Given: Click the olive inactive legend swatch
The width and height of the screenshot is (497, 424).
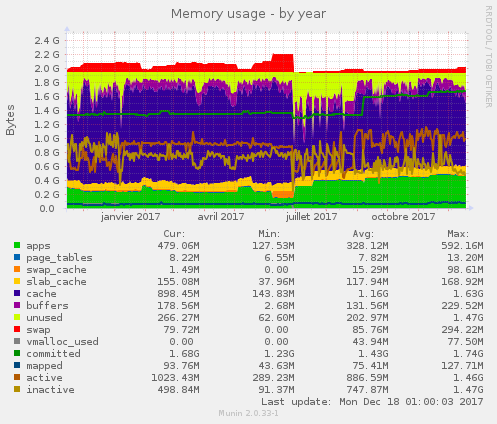Looking at the screenshot, I should 17,389.
